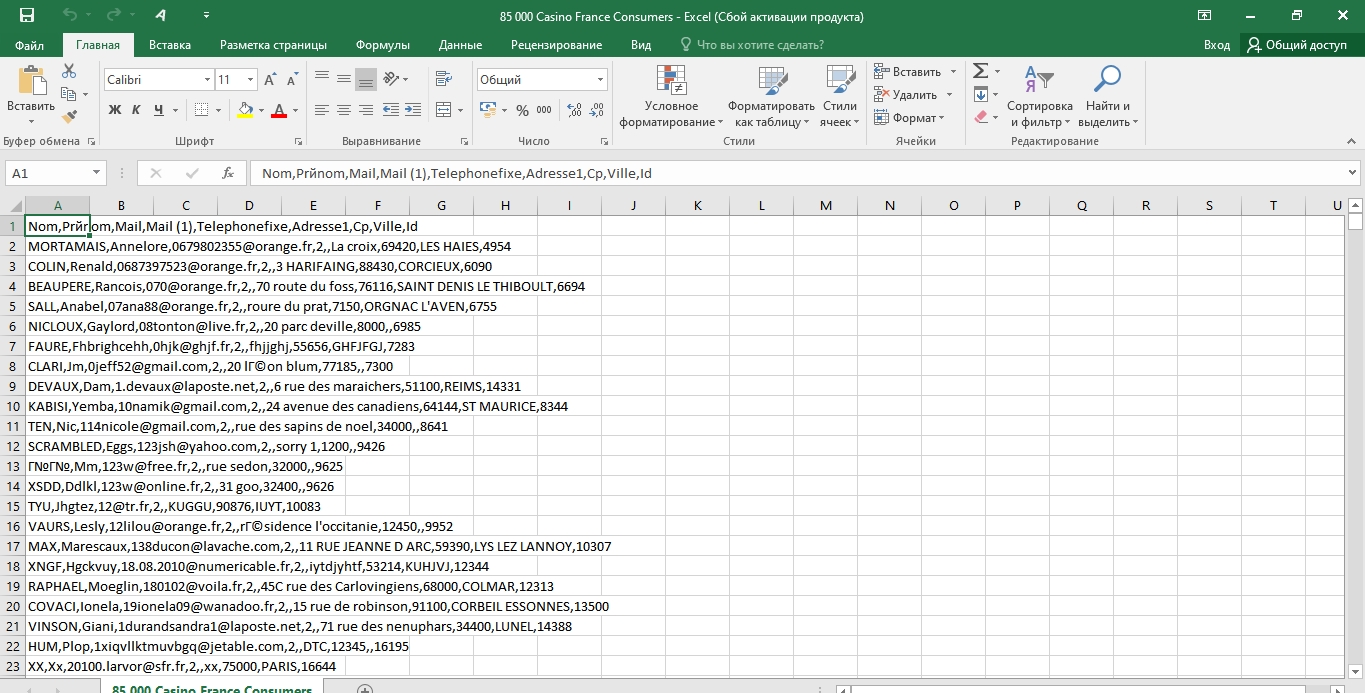This screenshot has height=693, width=1365.
Task: Expand the Общий number format dropdown
Action: click(600, 80)
